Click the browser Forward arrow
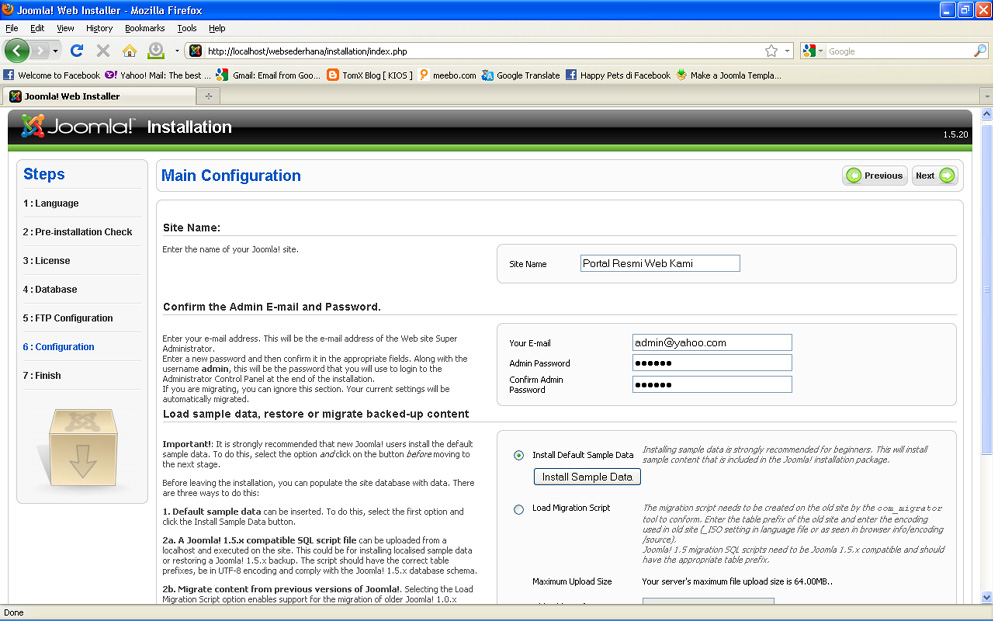Image resolution: width=993 pixels, height=621 pixels. [41, 51]
